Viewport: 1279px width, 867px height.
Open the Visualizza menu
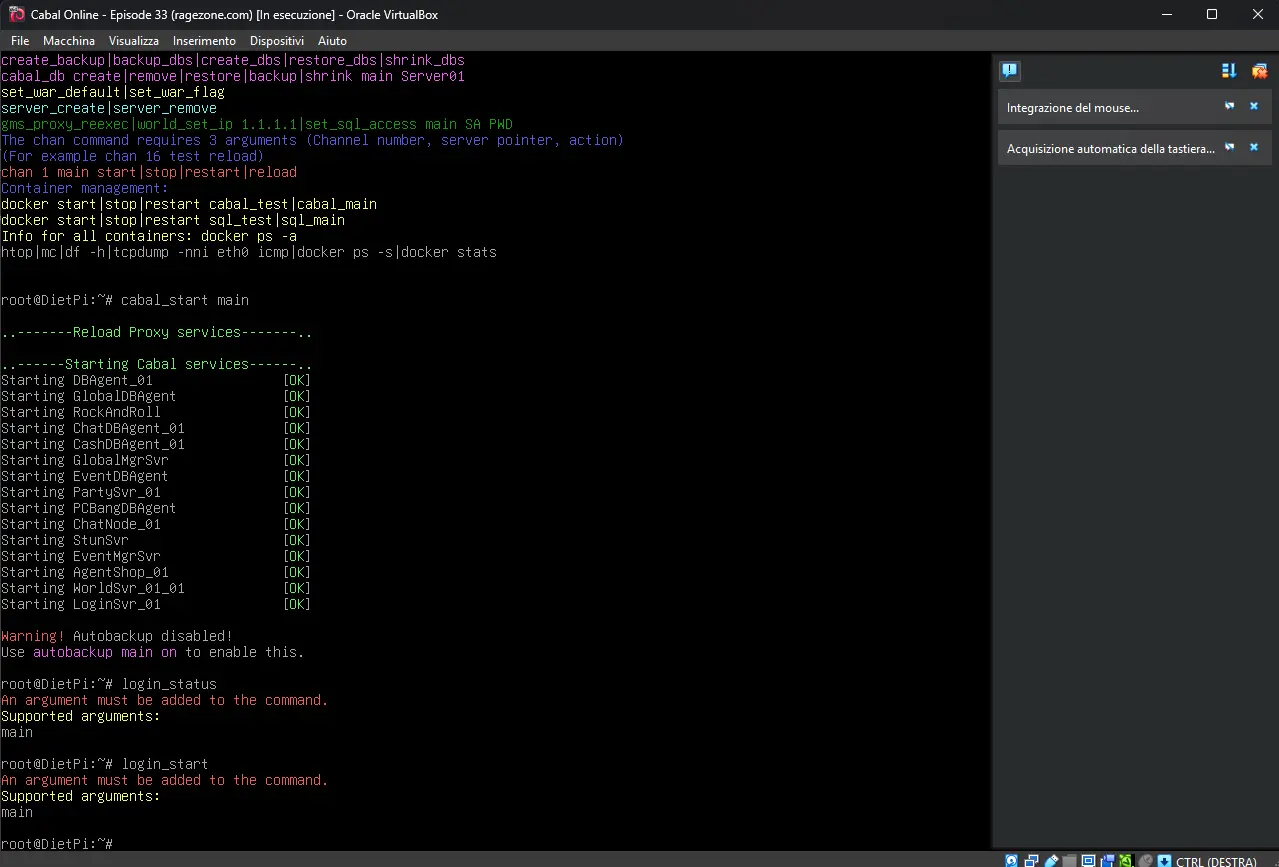point(134,41)
